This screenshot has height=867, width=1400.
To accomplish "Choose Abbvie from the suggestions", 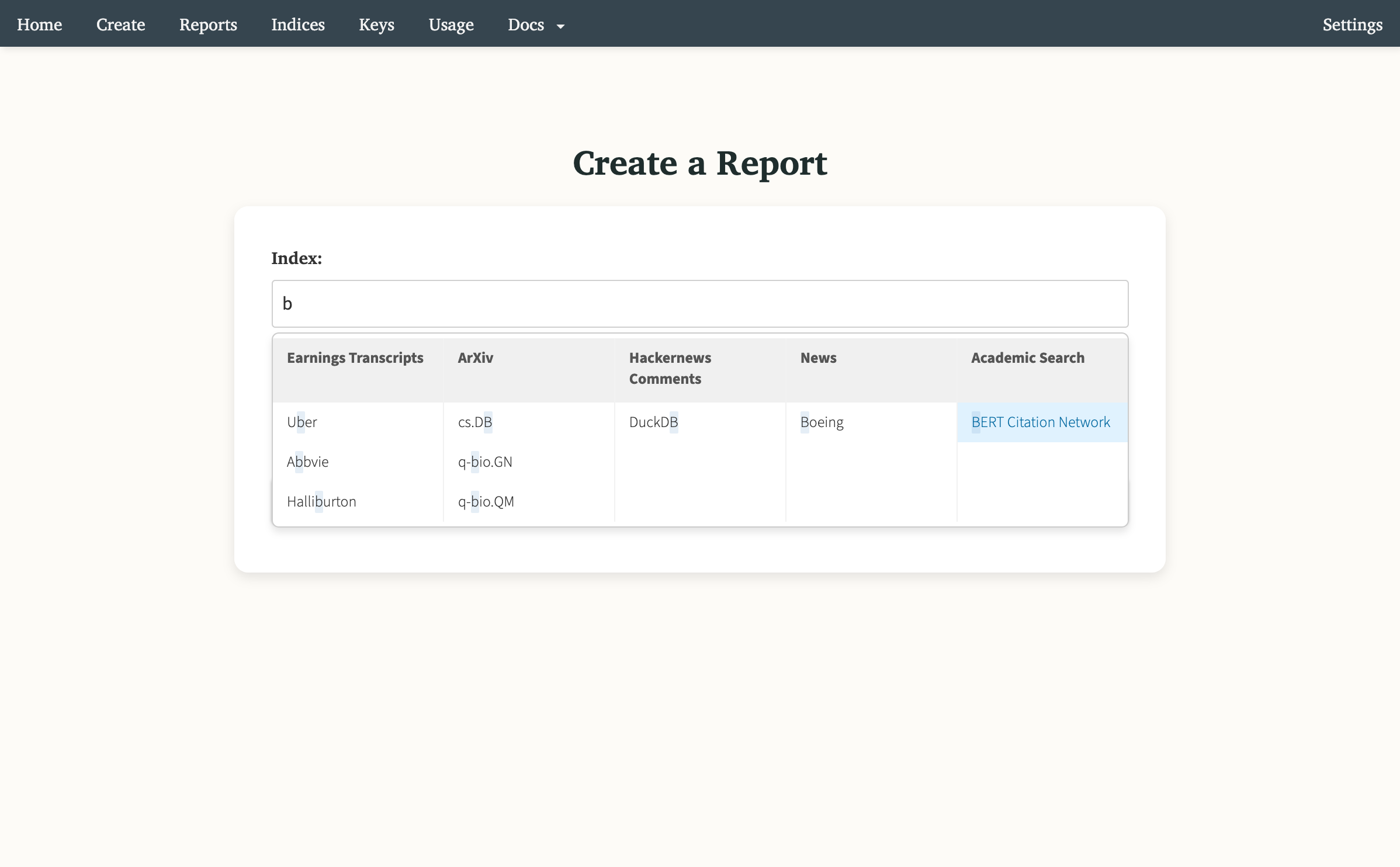I will coord(307,462).
